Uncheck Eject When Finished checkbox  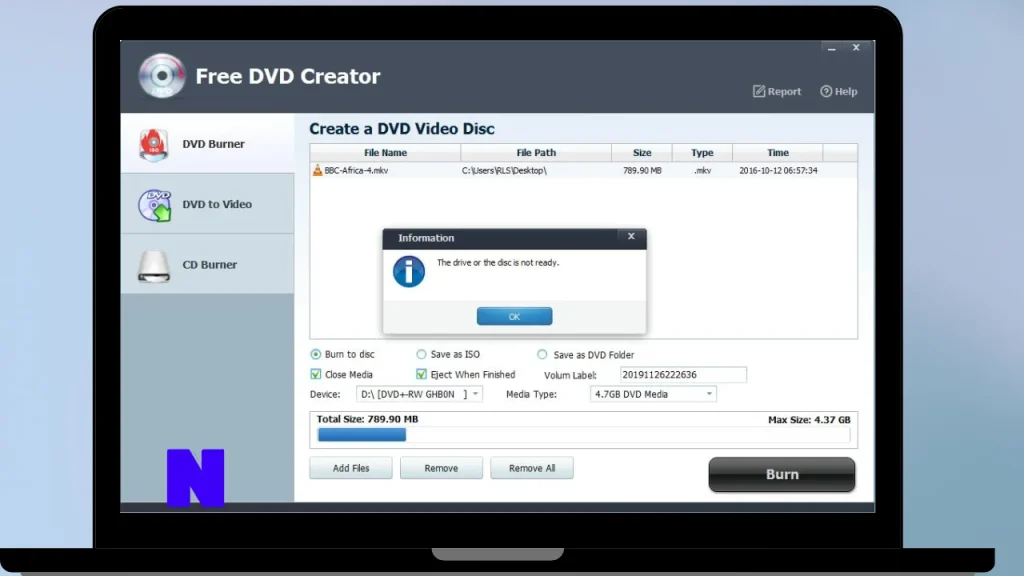(x=421, y=374)
